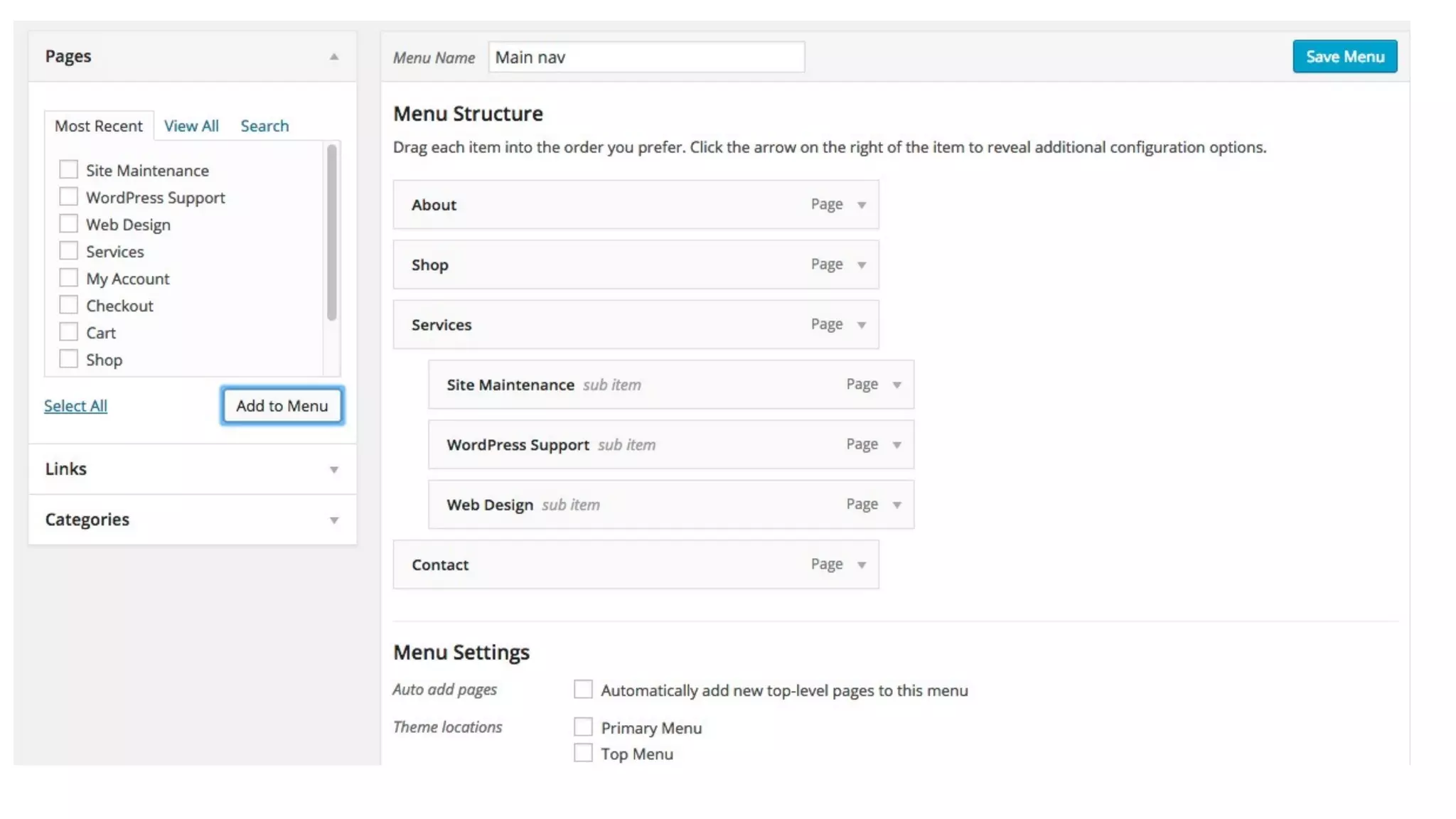Viewport: 1456px width, 819px height.
Task: Click the Select All link
Action: (x=75, y=406)
